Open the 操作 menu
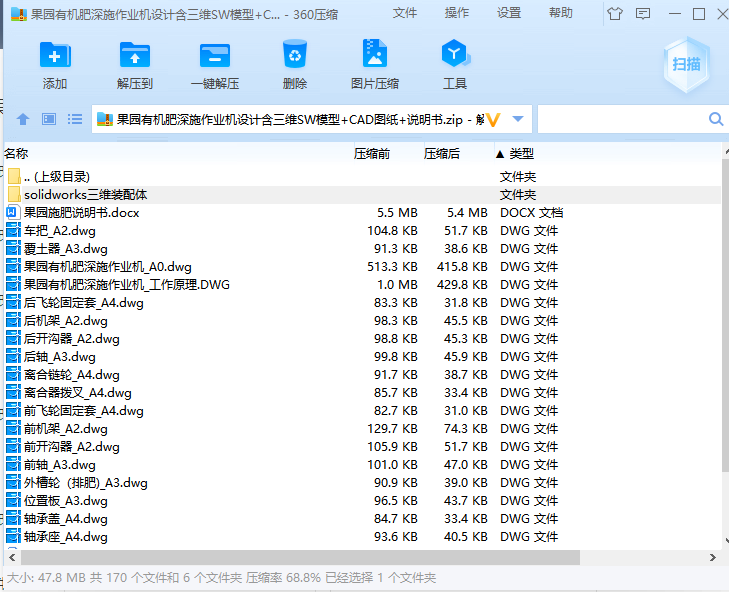The width and height of the screenshot is (729, 592). (457, 13)
